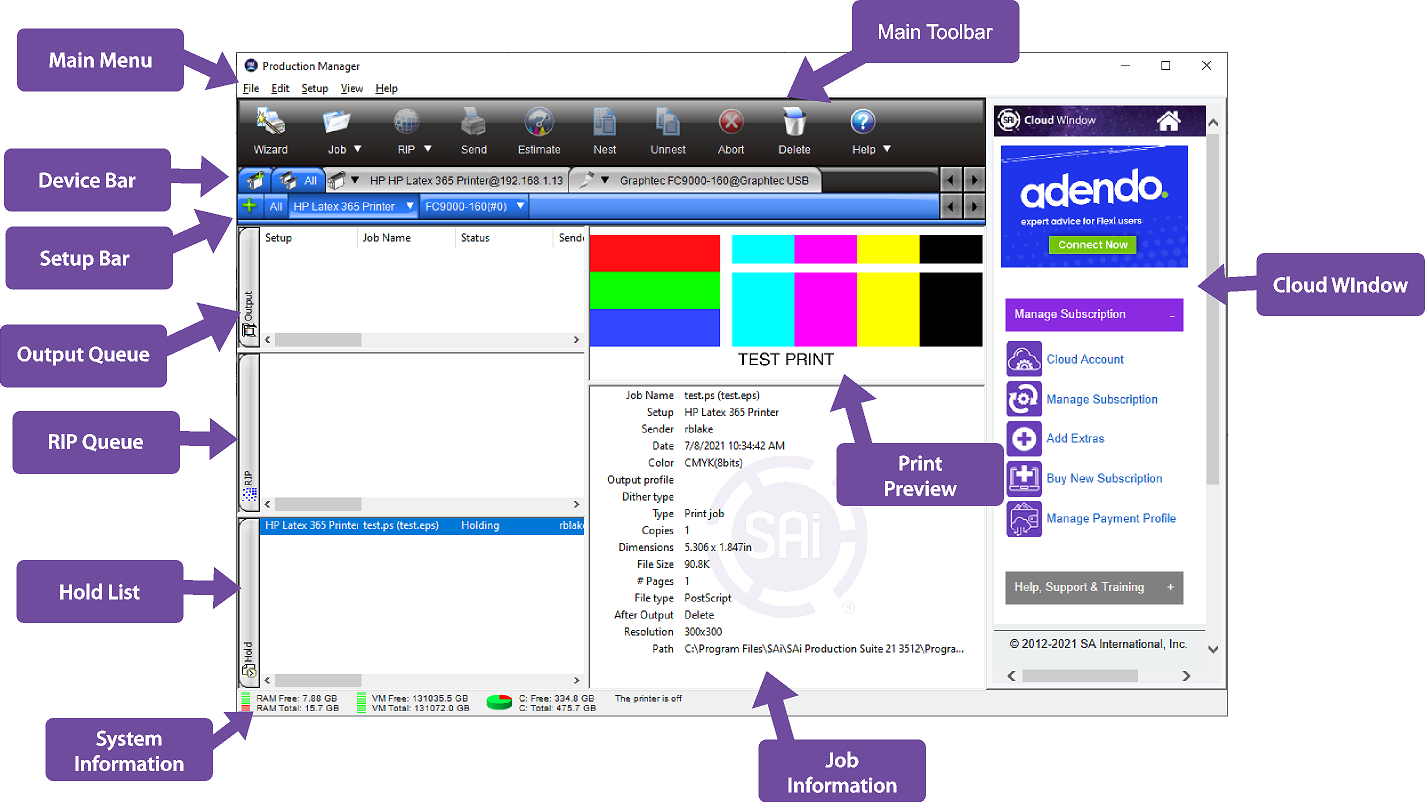Open the Help question mark icon
The height and width of the screenshot is (802, 1425).
tap(863, 122)
